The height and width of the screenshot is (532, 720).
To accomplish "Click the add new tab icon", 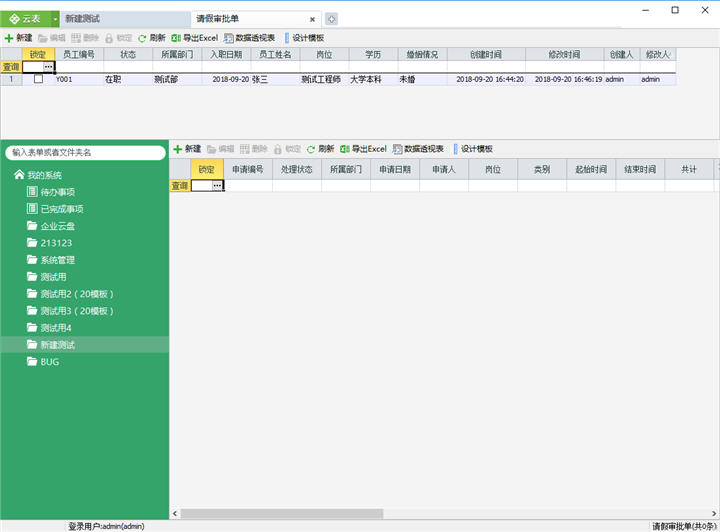I will click(x=332, y=19).
